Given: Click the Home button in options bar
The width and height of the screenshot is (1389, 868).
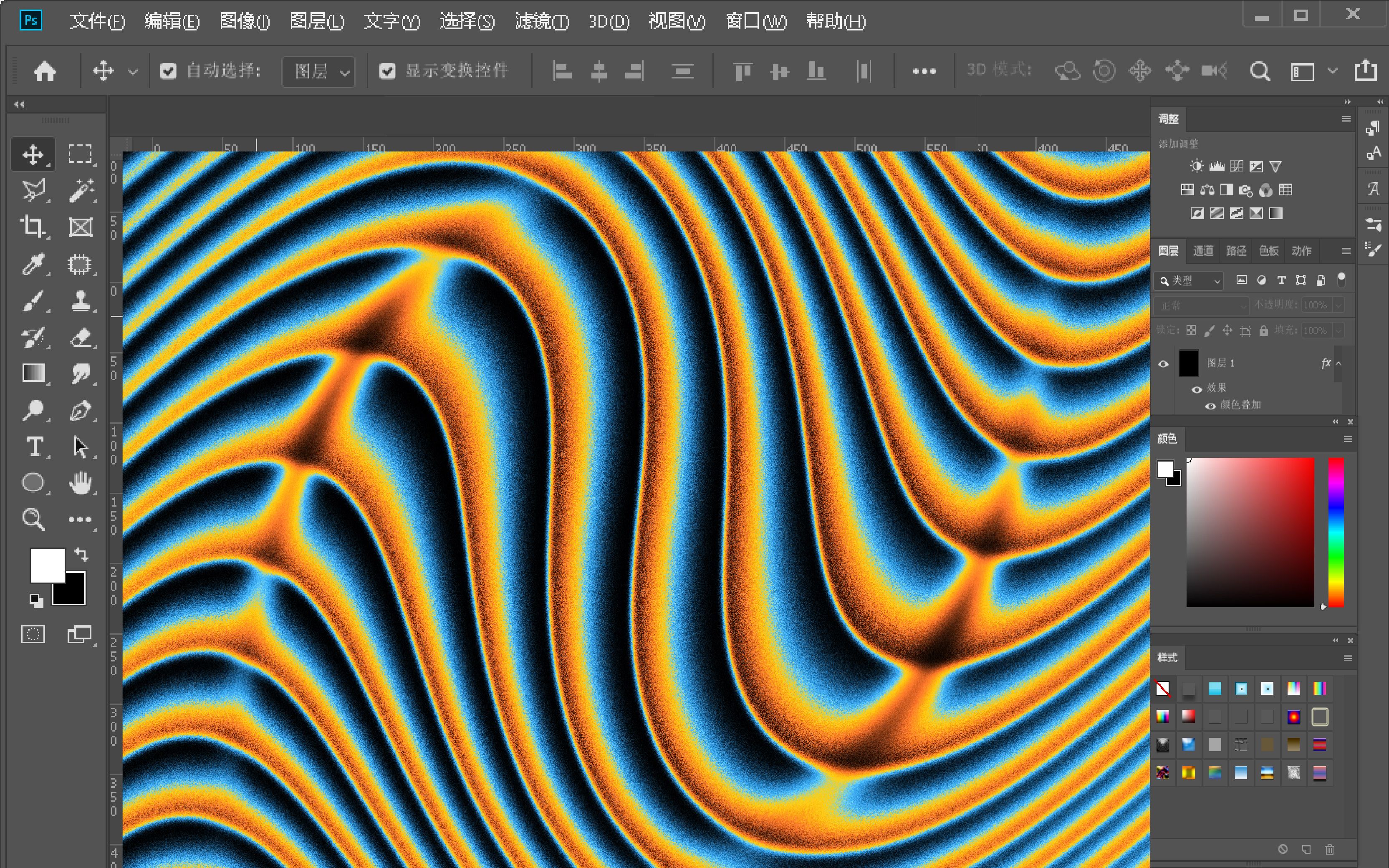Looking at the screenshot, I should [x=45, y=72].
